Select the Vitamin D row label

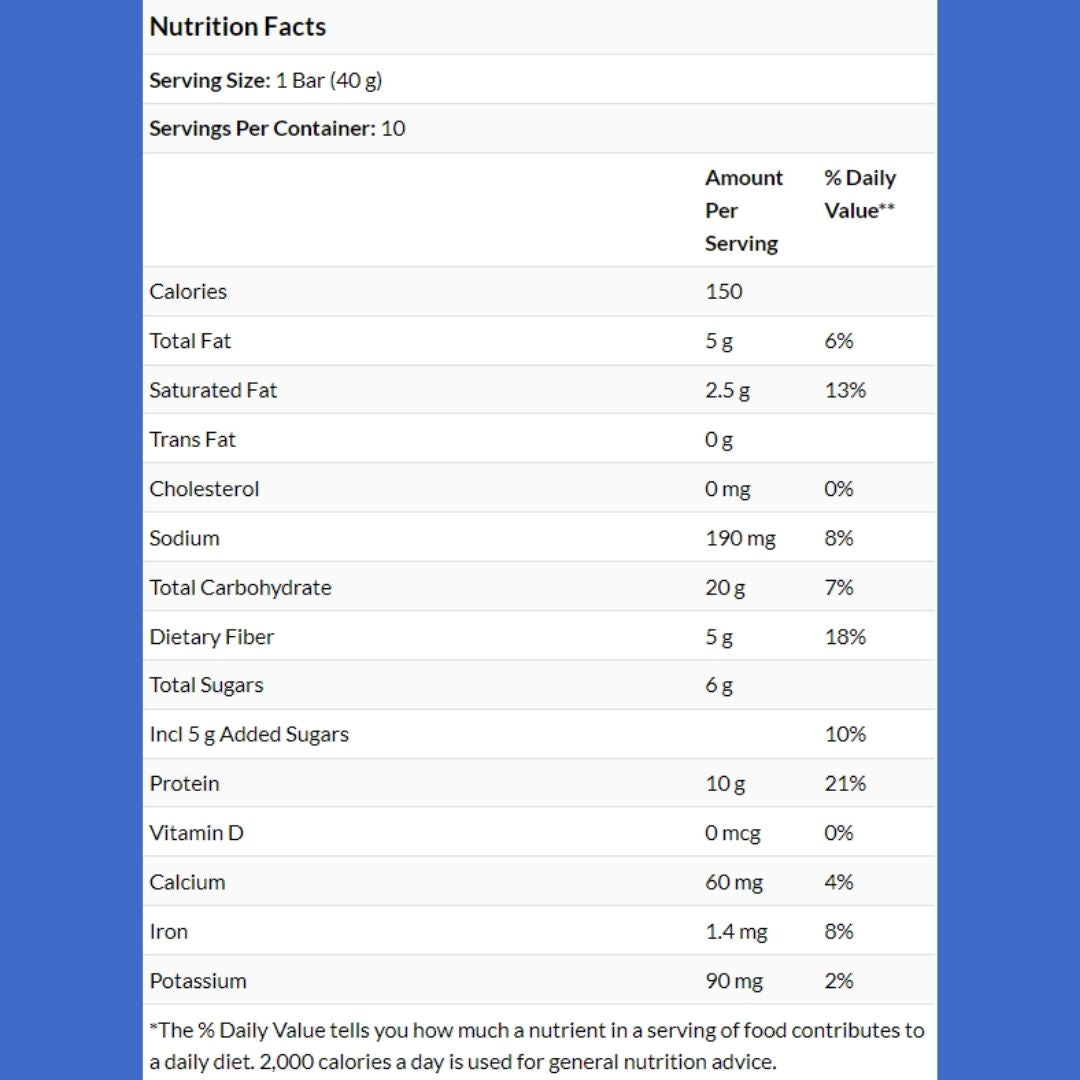pos(196,833)
